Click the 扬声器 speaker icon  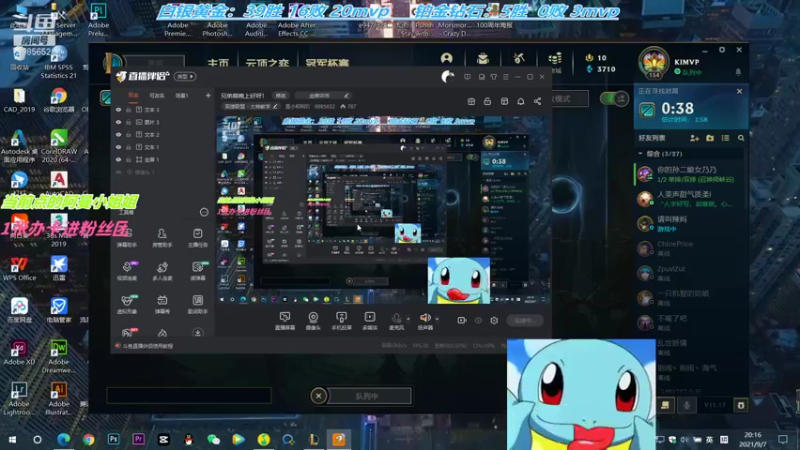coord(424,318)
